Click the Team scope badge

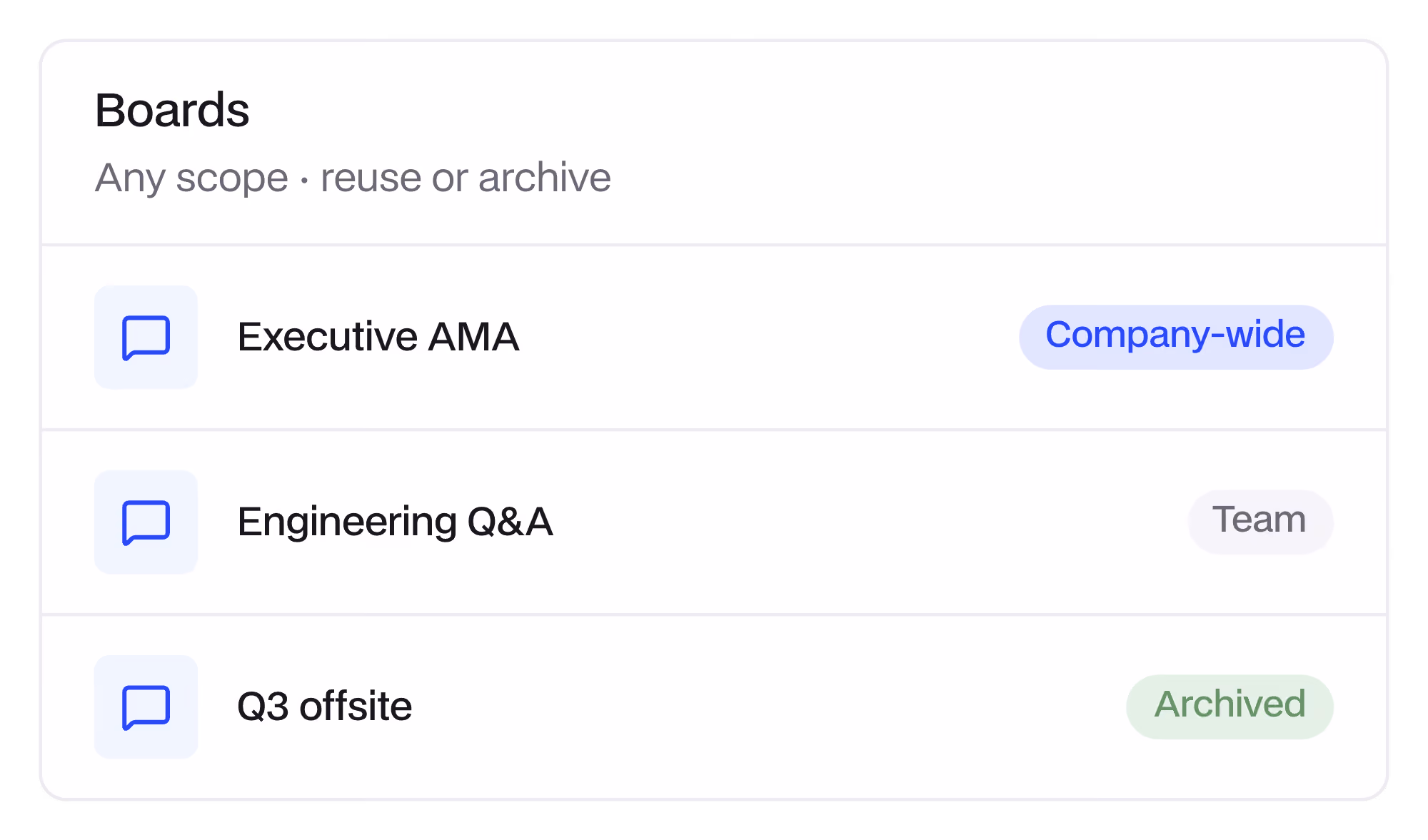click(1260, 522)
